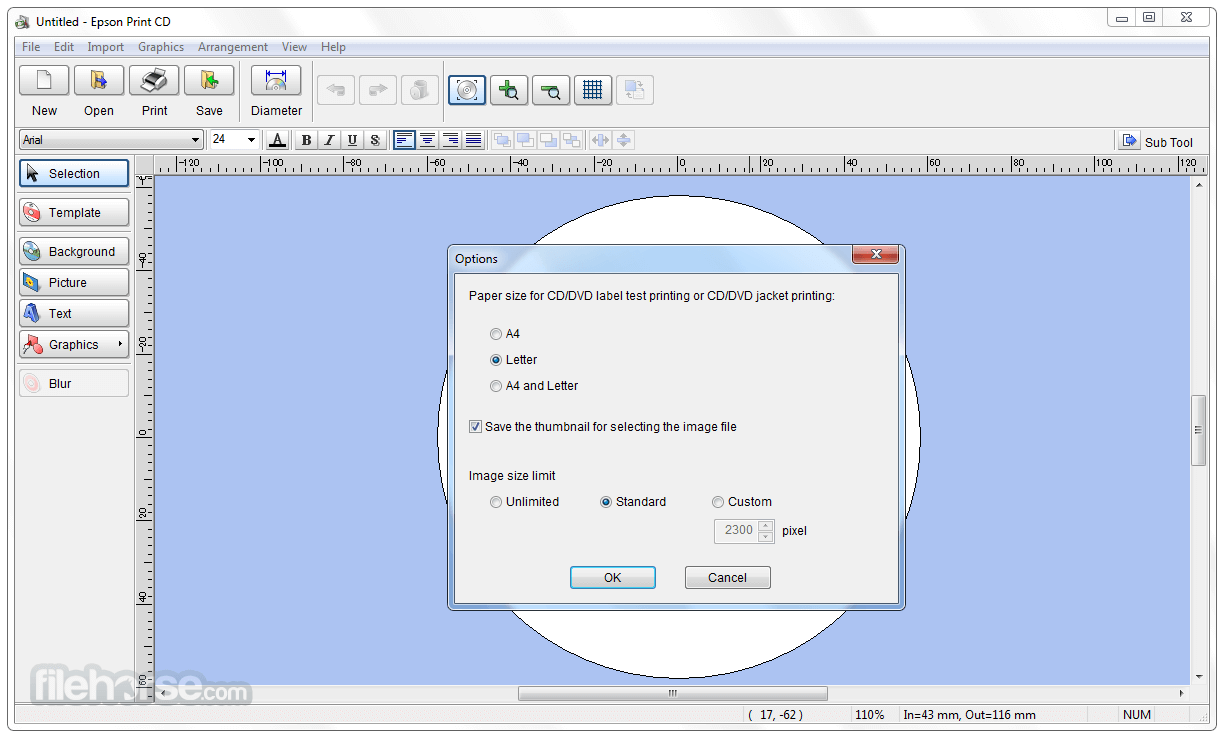Open the Arrangement menu
Image resolution: width=1222 pixels, height=736 pixels.
coord(233,47)
